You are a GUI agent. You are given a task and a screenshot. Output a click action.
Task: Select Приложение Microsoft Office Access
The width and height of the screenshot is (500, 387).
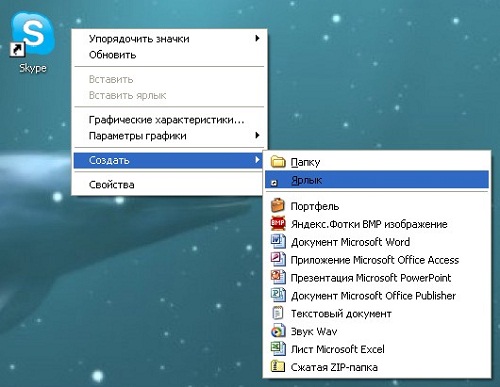(x=377, y=260)
